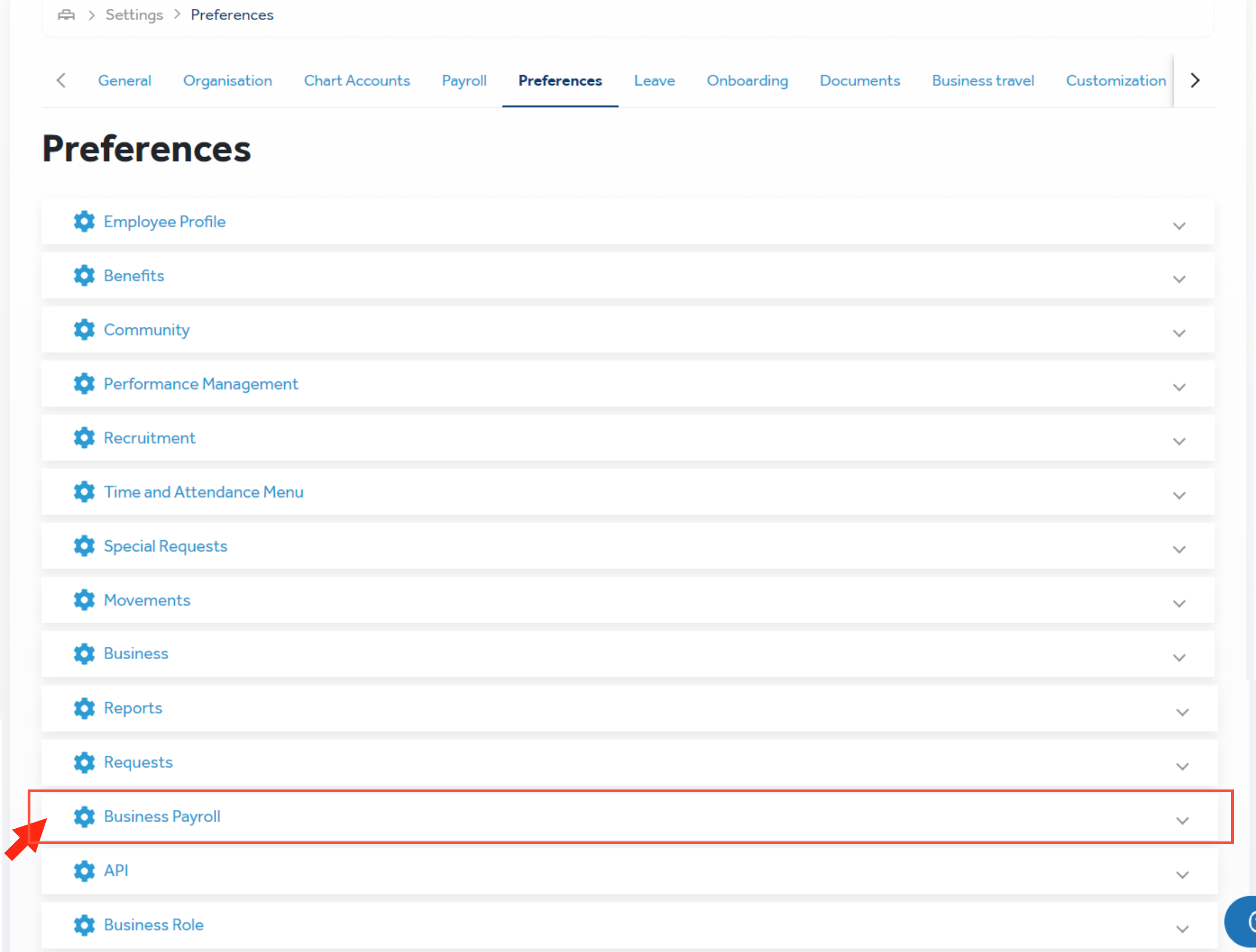Click the home icon in breadcrumb
Screen dimensions: 1256x952
pyautogui.click(x=66, y=15)
